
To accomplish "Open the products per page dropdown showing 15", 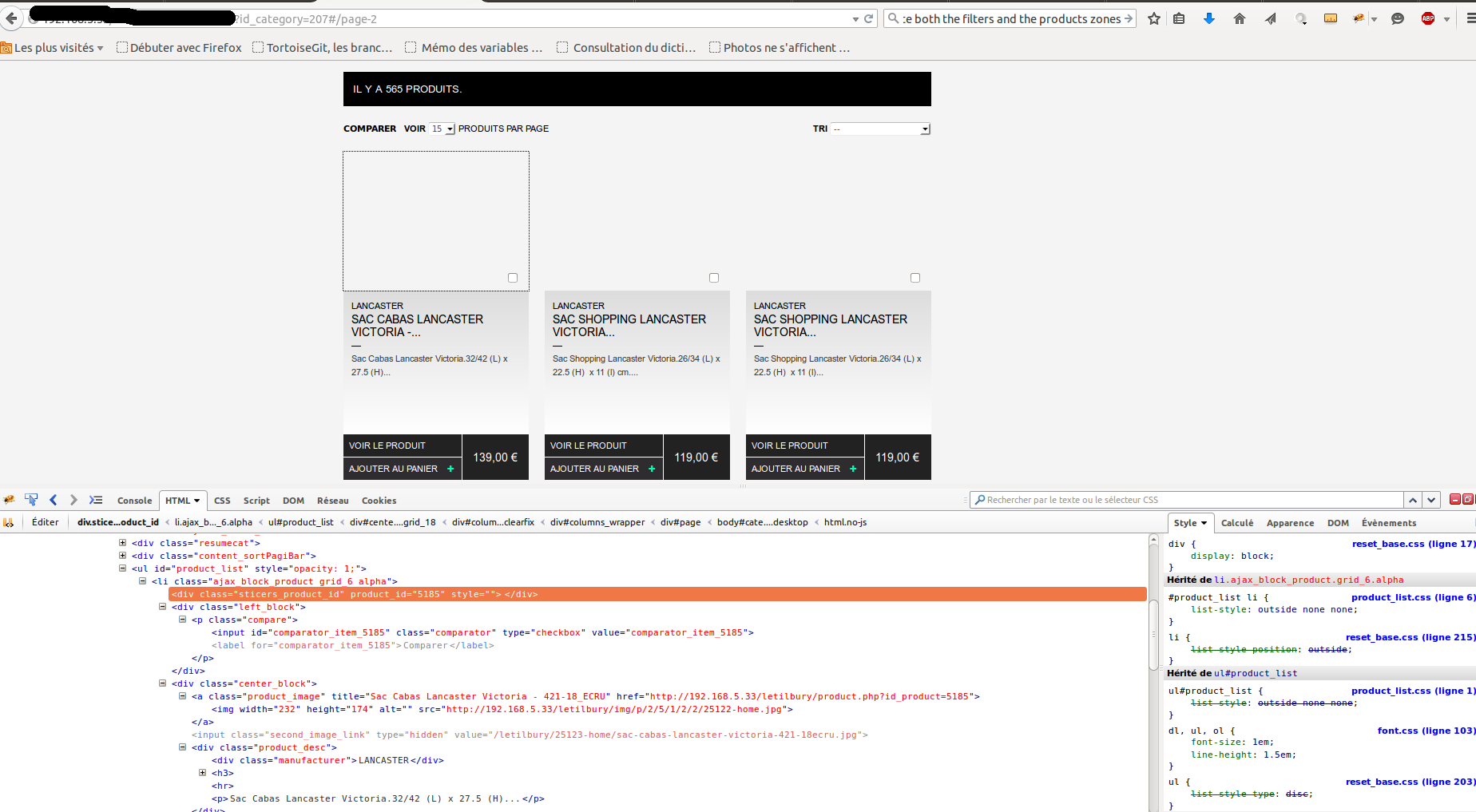I will pos(442,129).
